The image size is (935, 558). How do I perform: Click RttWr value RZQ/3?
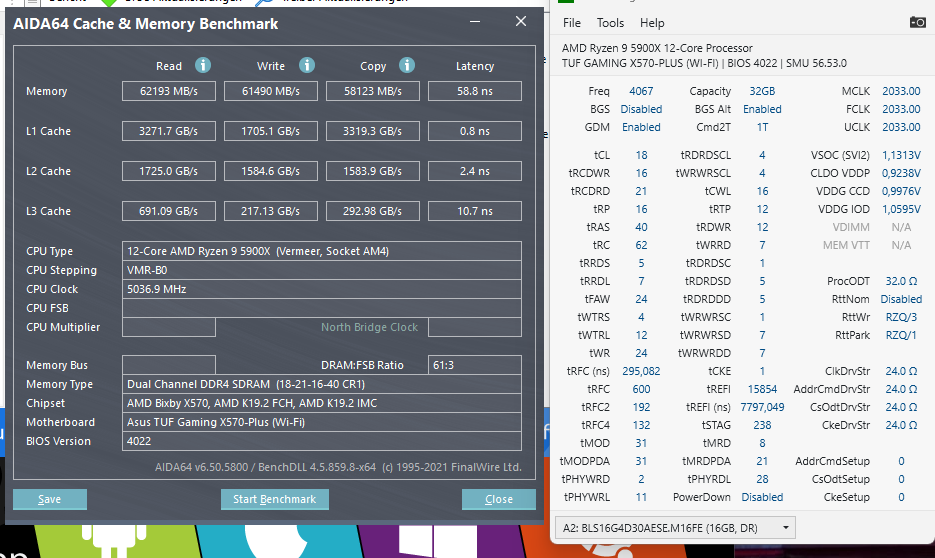tap(901, 317)
